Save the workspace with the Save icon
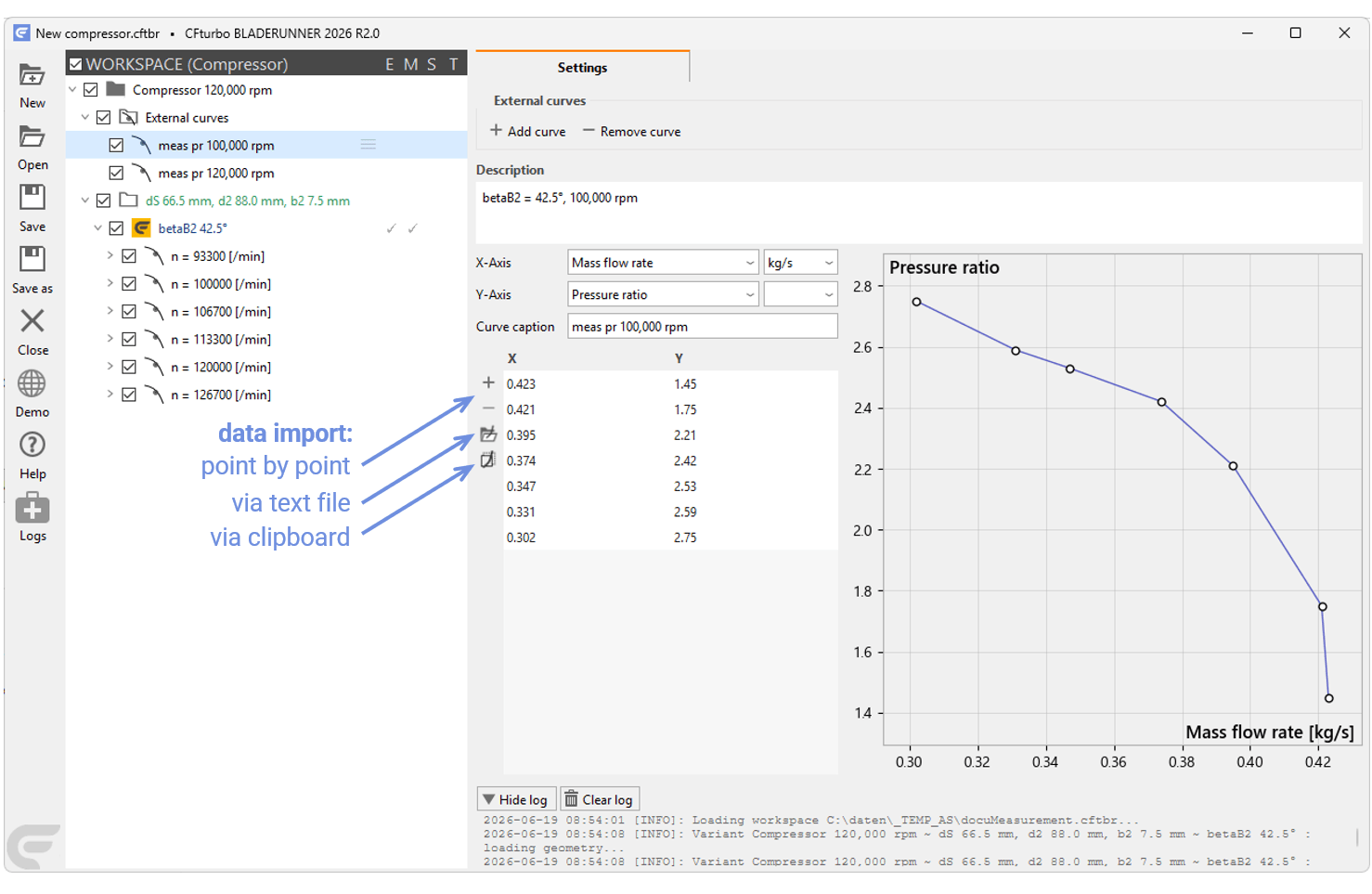Screen dimensions: 1372x894 click(x=32, y=197)
